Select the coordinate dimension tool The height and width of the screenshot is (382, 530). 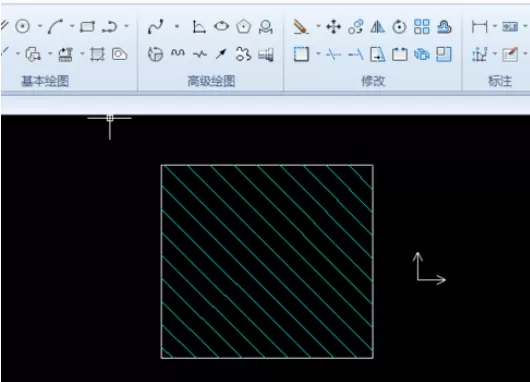[x=480, y=54]
